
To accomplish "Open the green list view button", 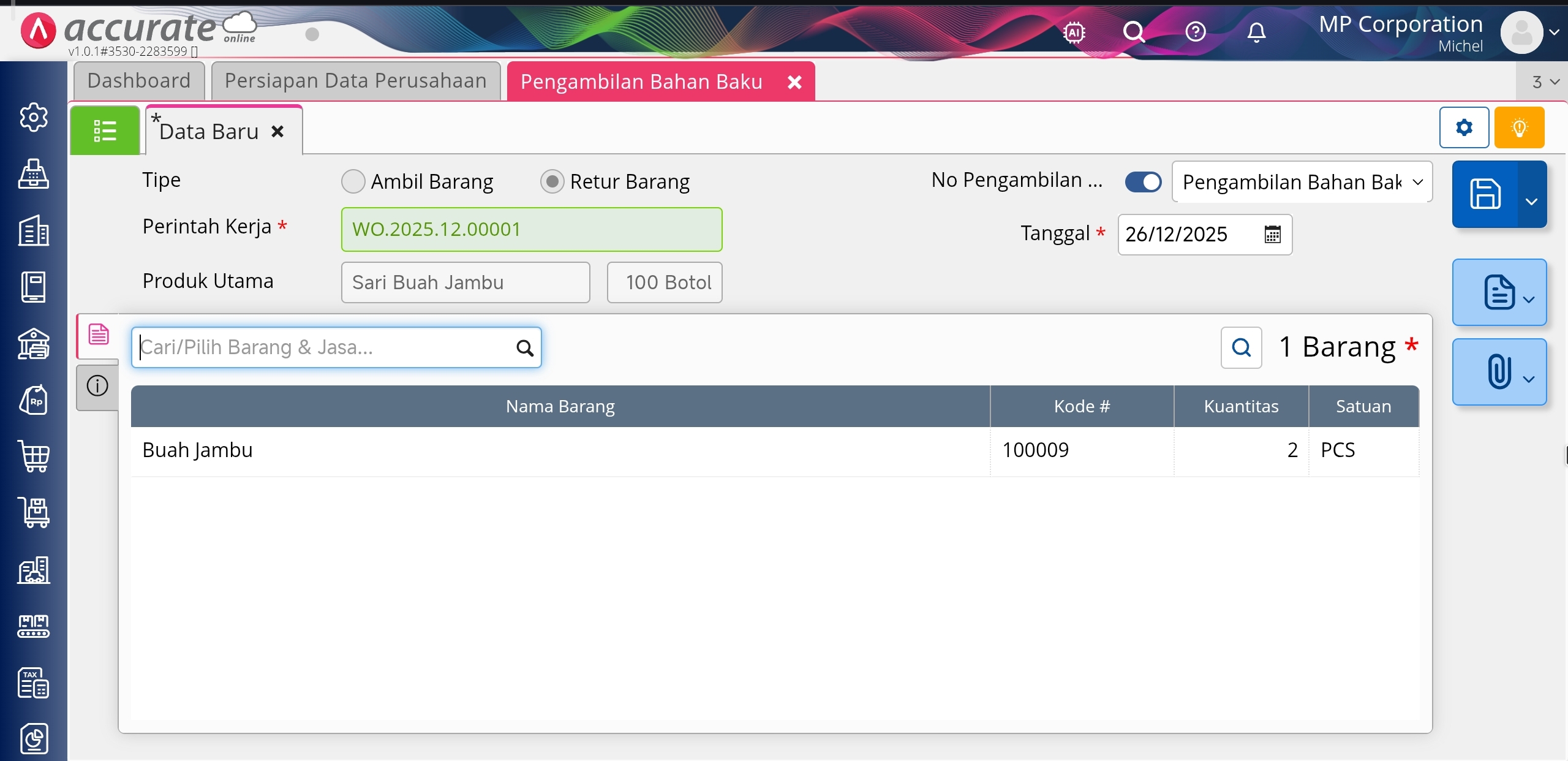I will [x=105, y=131].
